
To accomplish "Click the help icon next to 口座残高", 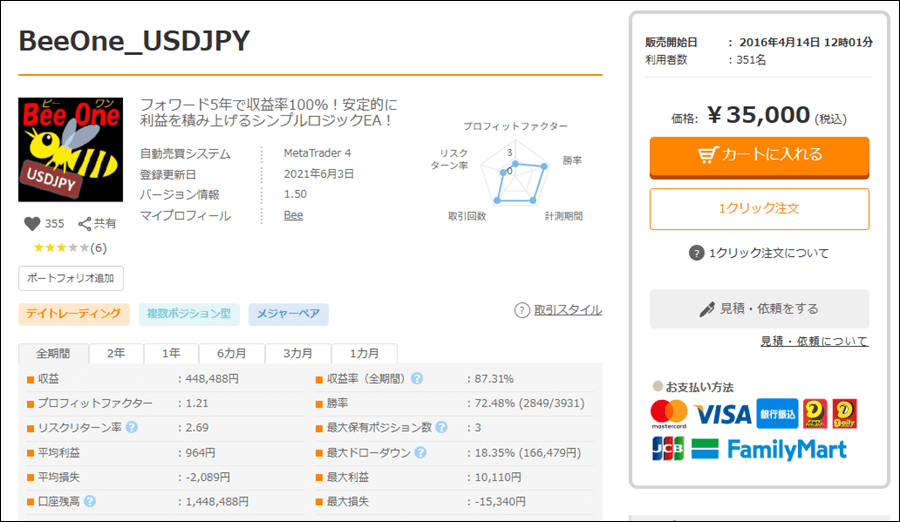I will 90,501.
